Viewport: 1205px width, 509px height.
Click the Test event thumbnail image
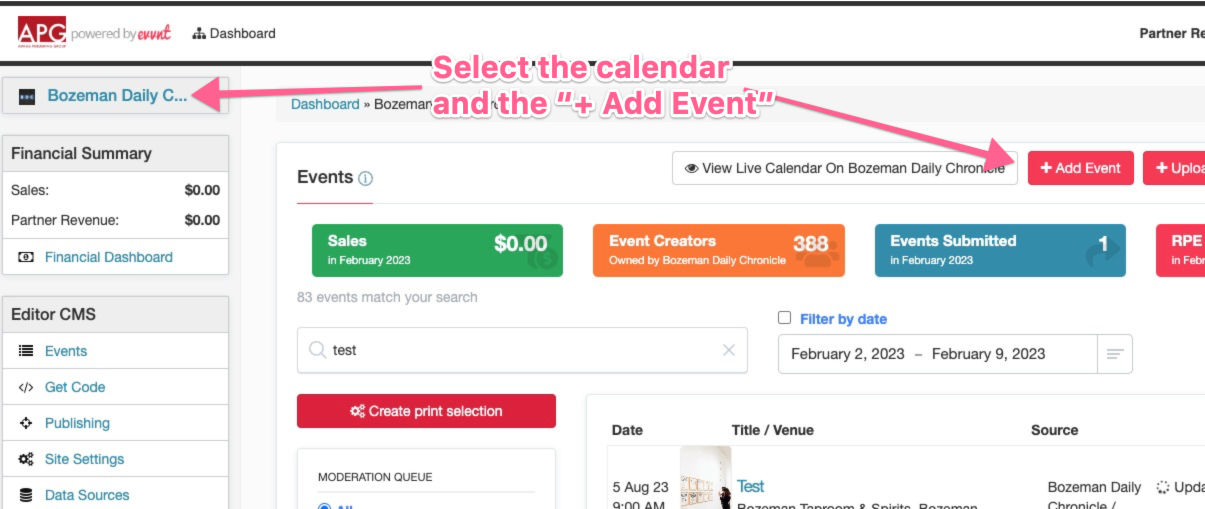click(x=705, y=478)
